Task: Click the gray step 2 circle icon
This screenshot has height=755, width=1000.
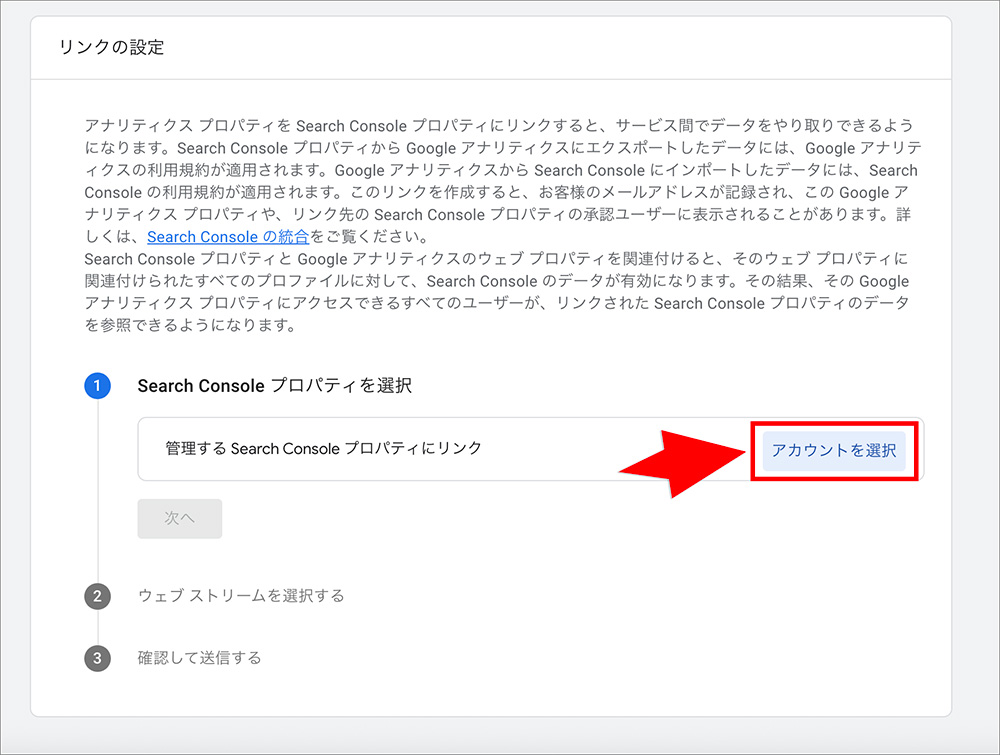Action: (x=97, y=595)
